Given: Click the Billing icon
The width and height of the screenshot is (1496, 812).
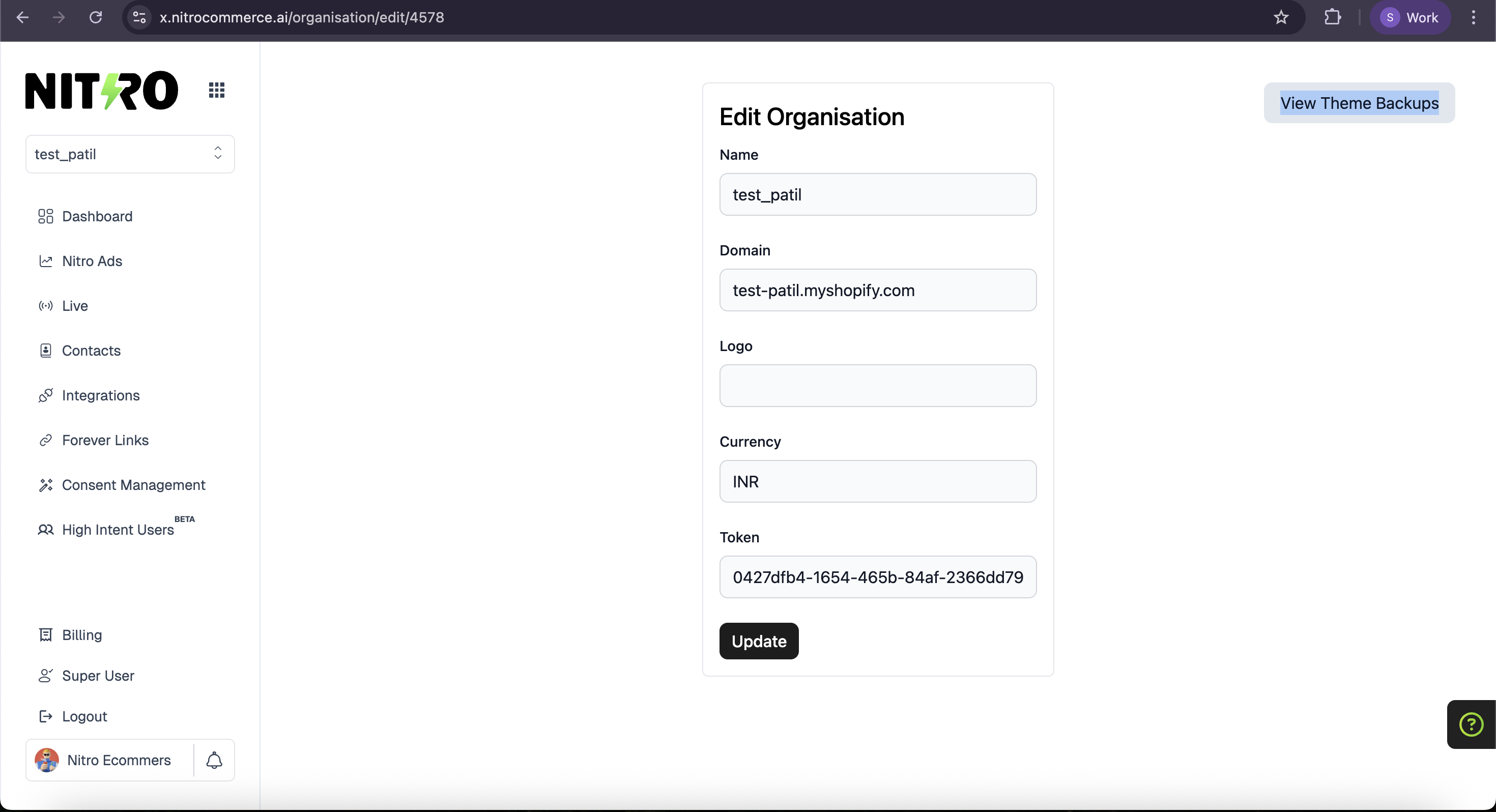Looking at the screenshot, I should [x=46, y=634].
